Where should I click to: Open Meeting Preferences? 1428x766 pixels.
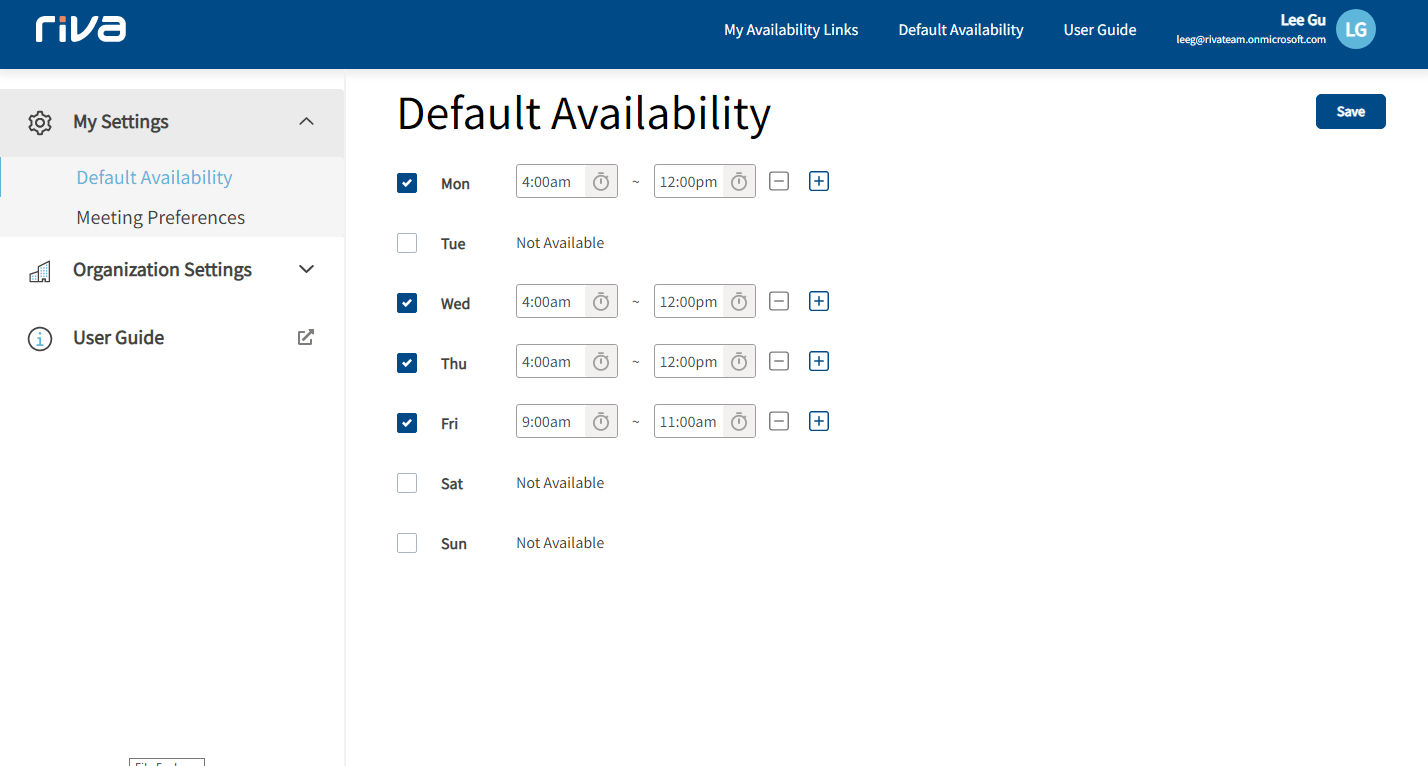tap(159, 217)
